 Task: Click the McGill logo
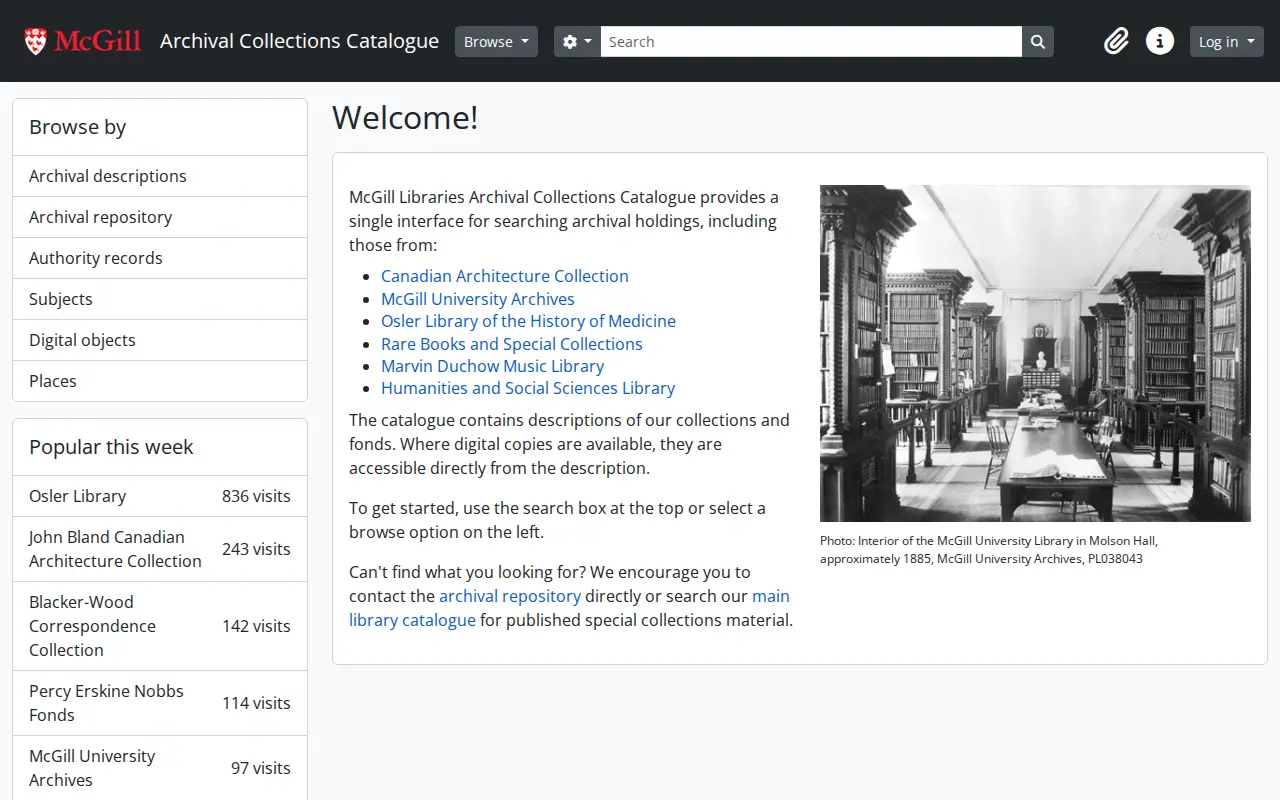(83, 41)
